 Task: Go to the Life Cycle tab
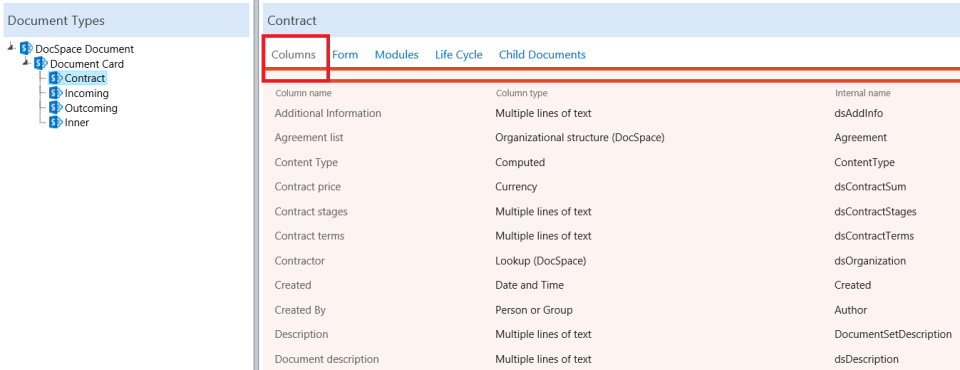[x=459, y=55]
